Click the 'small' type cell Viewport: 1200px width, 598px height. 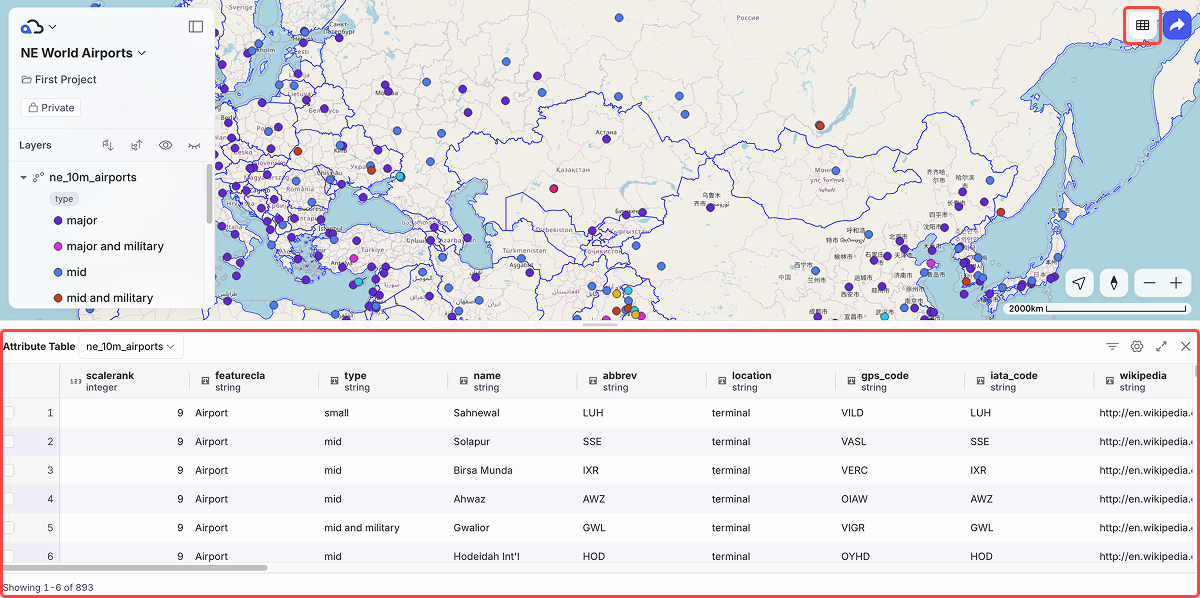point(383,412)
